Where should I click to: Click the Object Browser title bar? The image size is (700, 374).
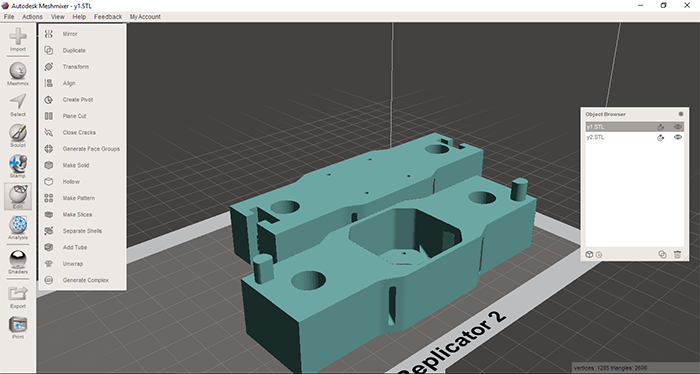coord(634,114)
